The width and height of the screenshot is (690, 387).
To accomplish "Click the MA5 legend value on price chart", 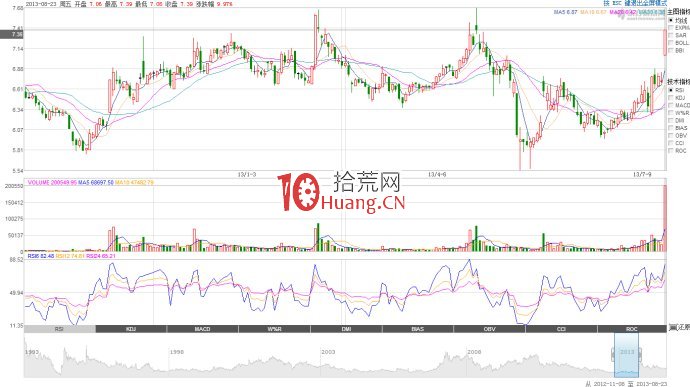I will point(565,12).
